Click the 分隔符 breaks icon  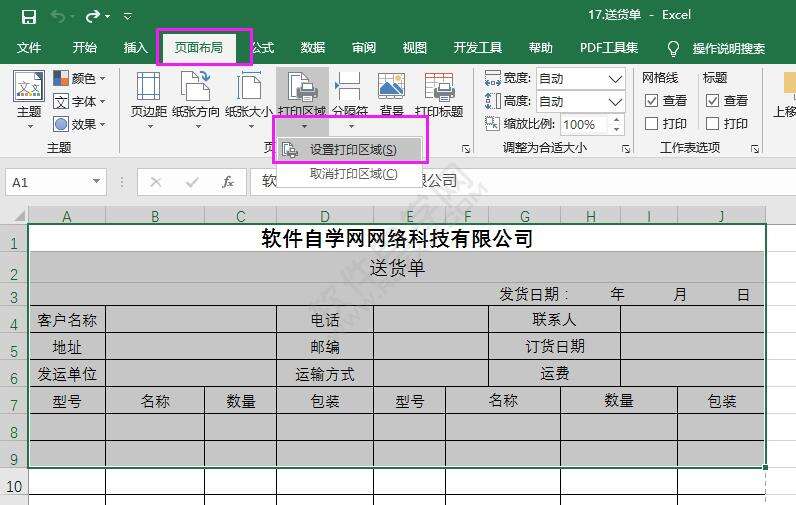pos(349,86)
